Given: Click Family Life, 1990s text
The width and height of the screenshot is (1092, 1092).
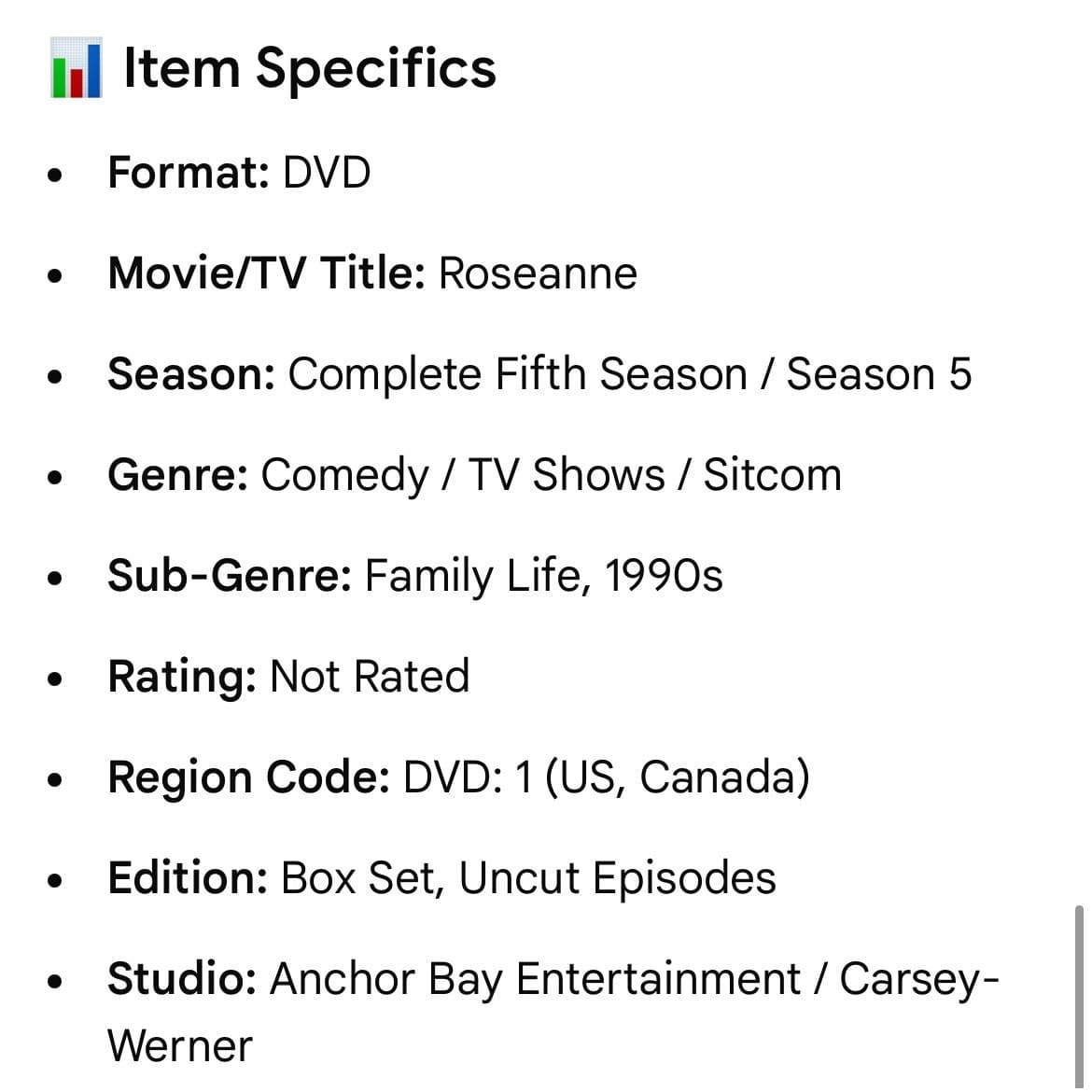Looking at the screenshot, I should pos(544,576).
